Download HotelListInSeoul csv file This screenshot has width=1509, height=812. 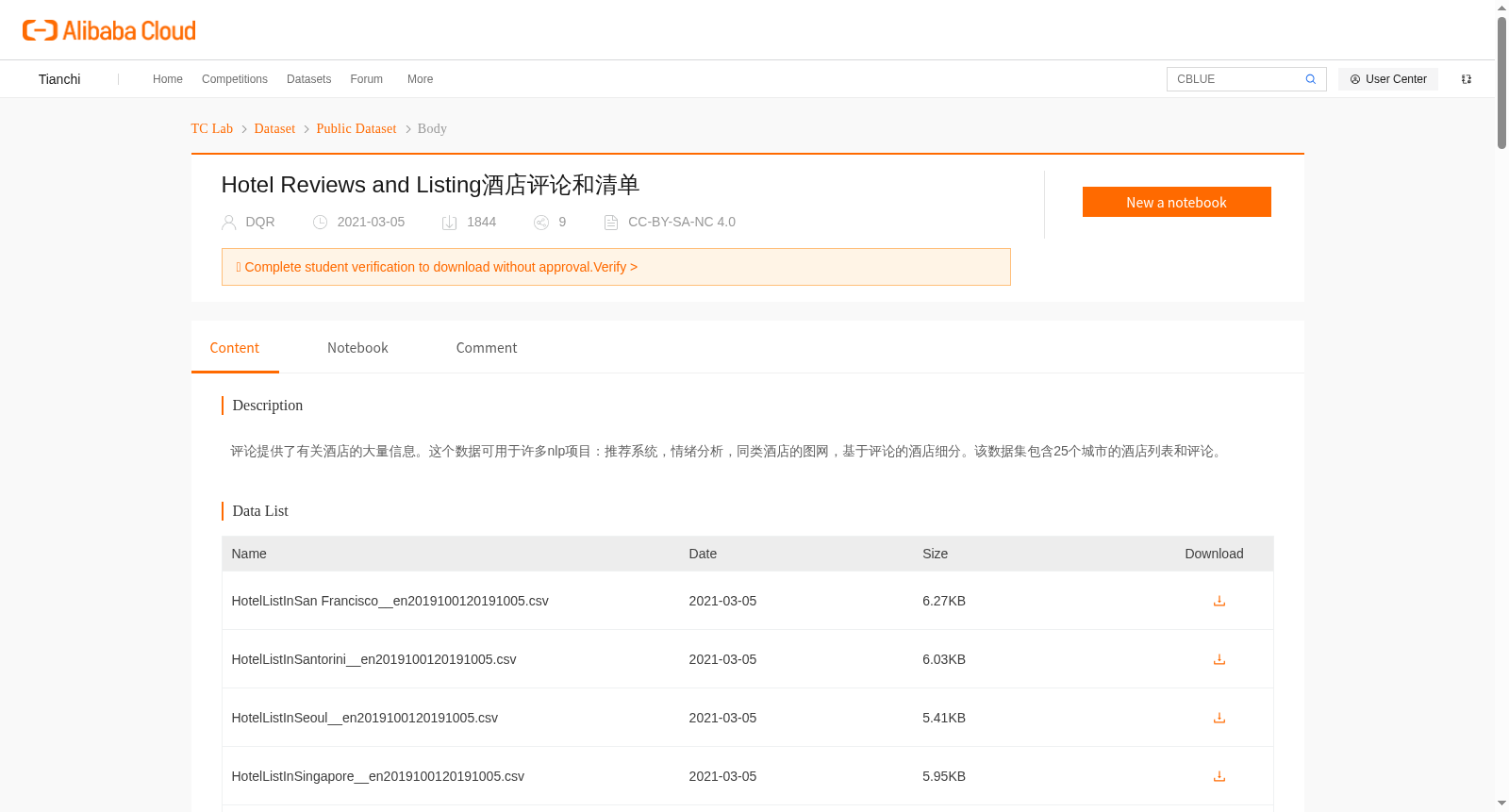pyautogui.click(x=1219, y=718)
